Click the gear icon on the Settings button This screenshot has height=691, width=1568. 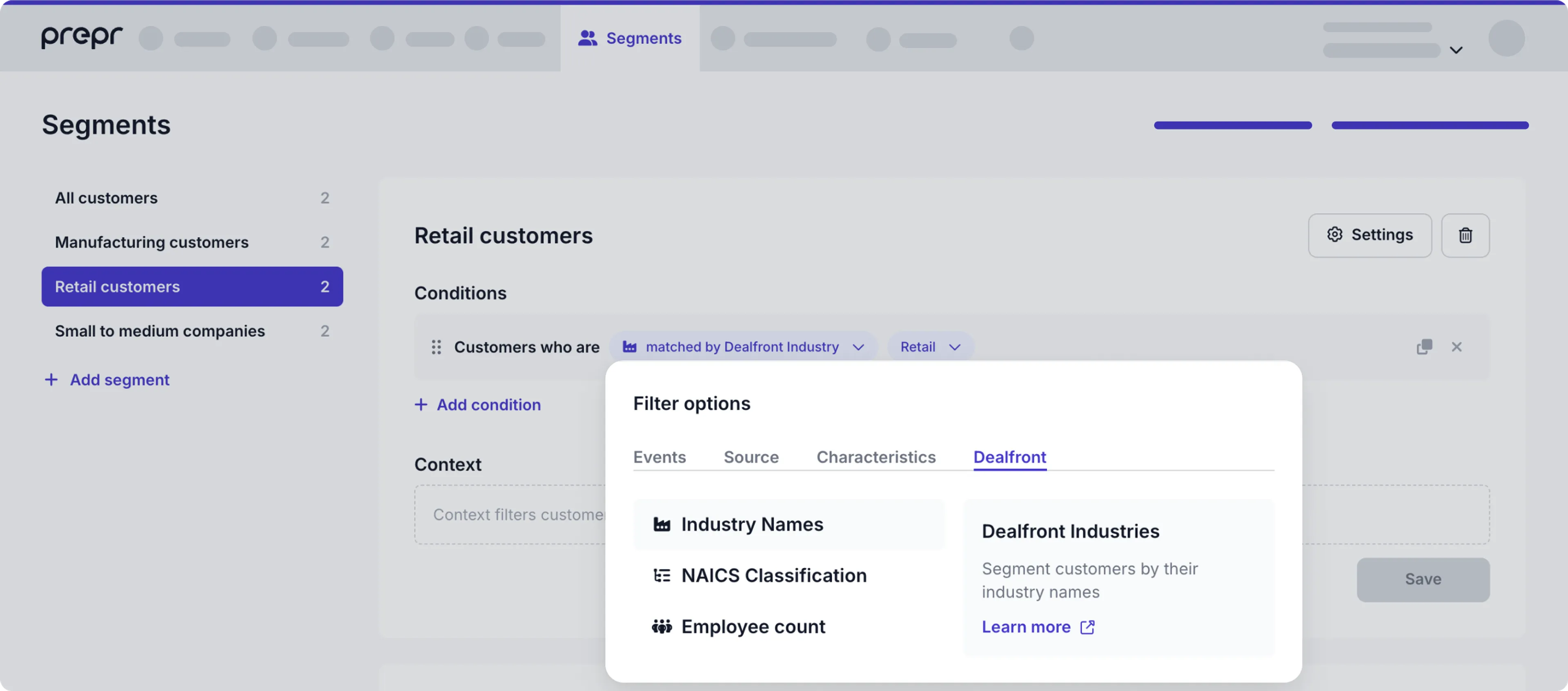[1334, 235]
